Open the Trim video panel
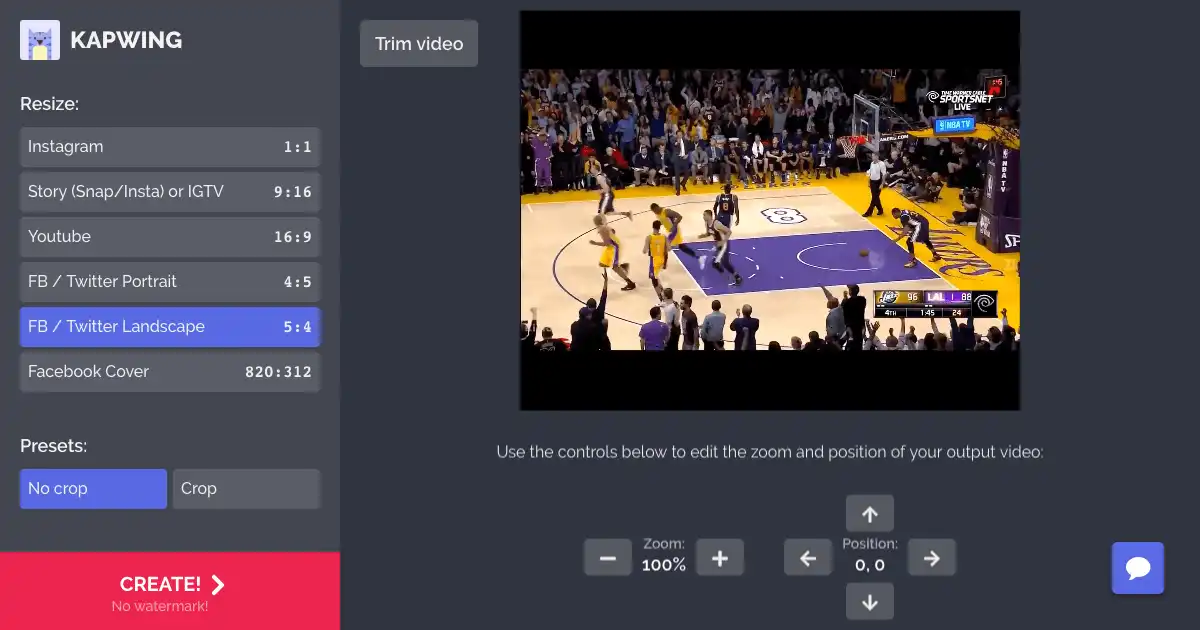This screenshot has height=630, width=1200. tap(418, 43)
